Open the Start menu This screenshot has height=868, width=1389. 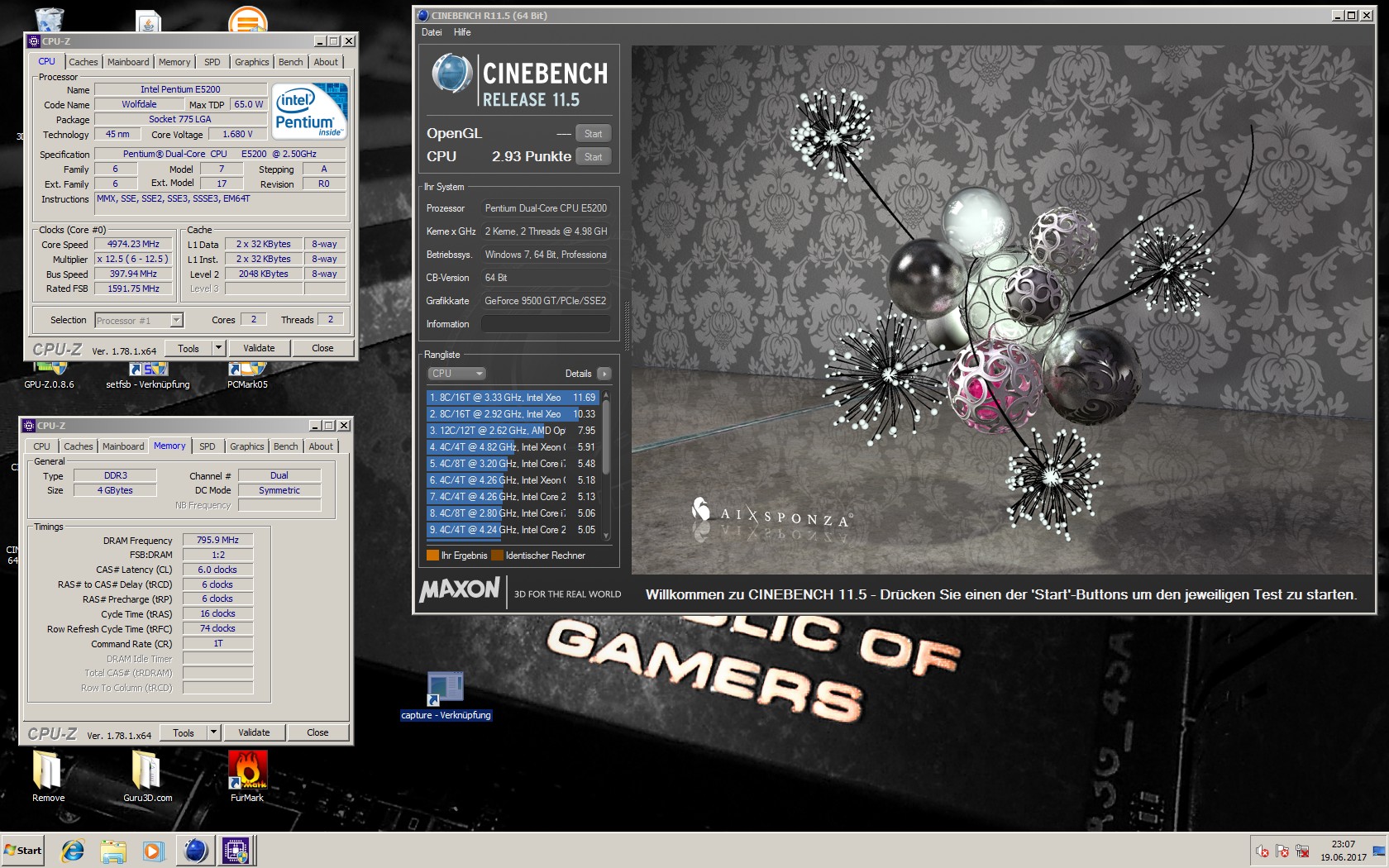tap(22, 850)
